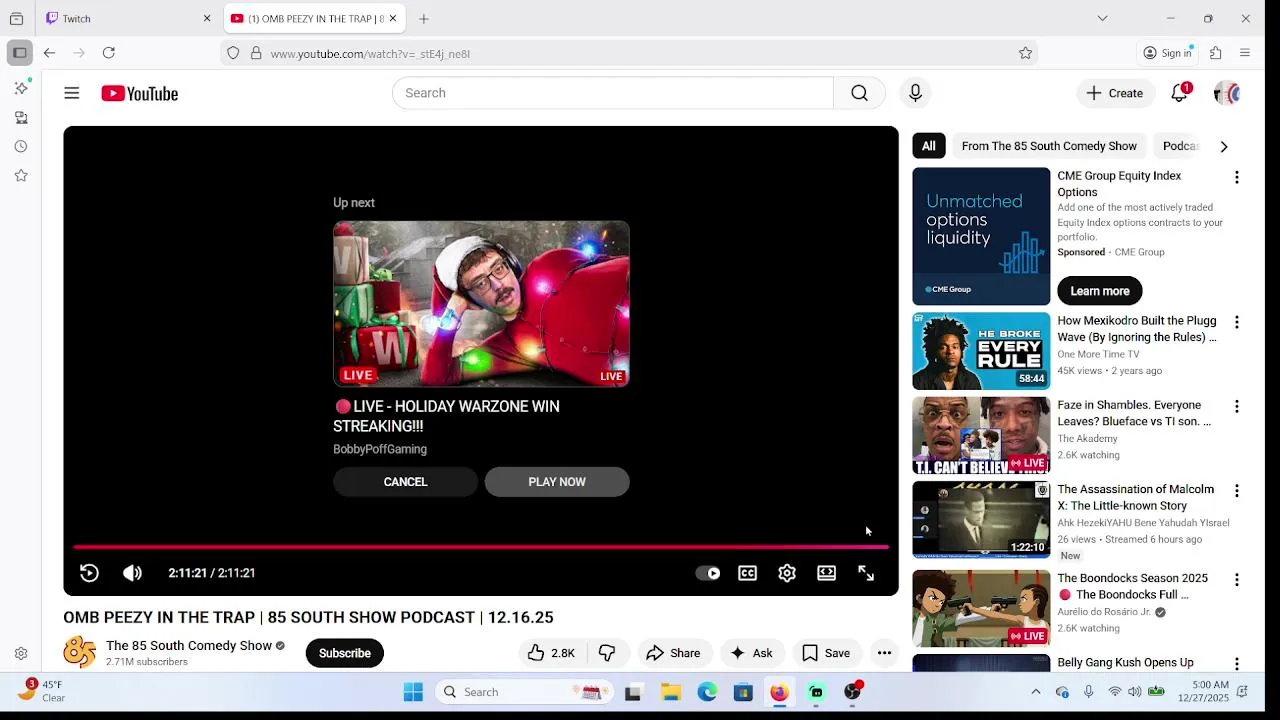Open the Windows Start menu
The image size is (1280, 720).
click(x=413, y=692)
